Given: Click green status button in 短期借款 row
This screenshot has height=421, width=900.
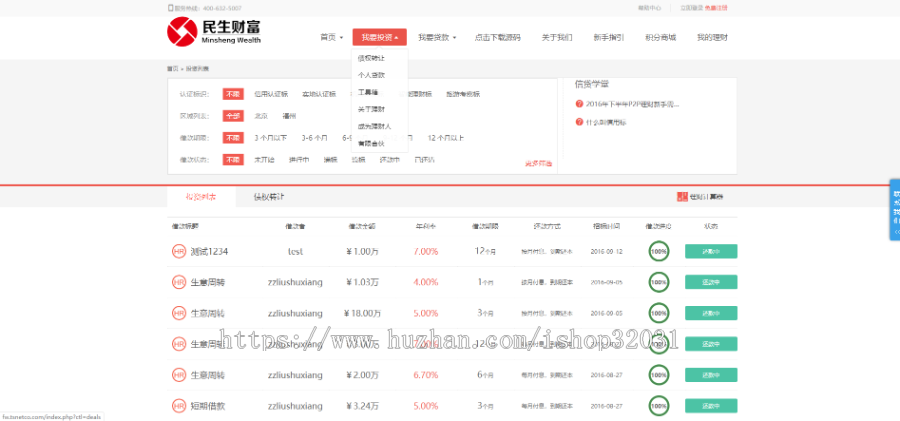Looking at the screenshot, I should pos(711,405).
